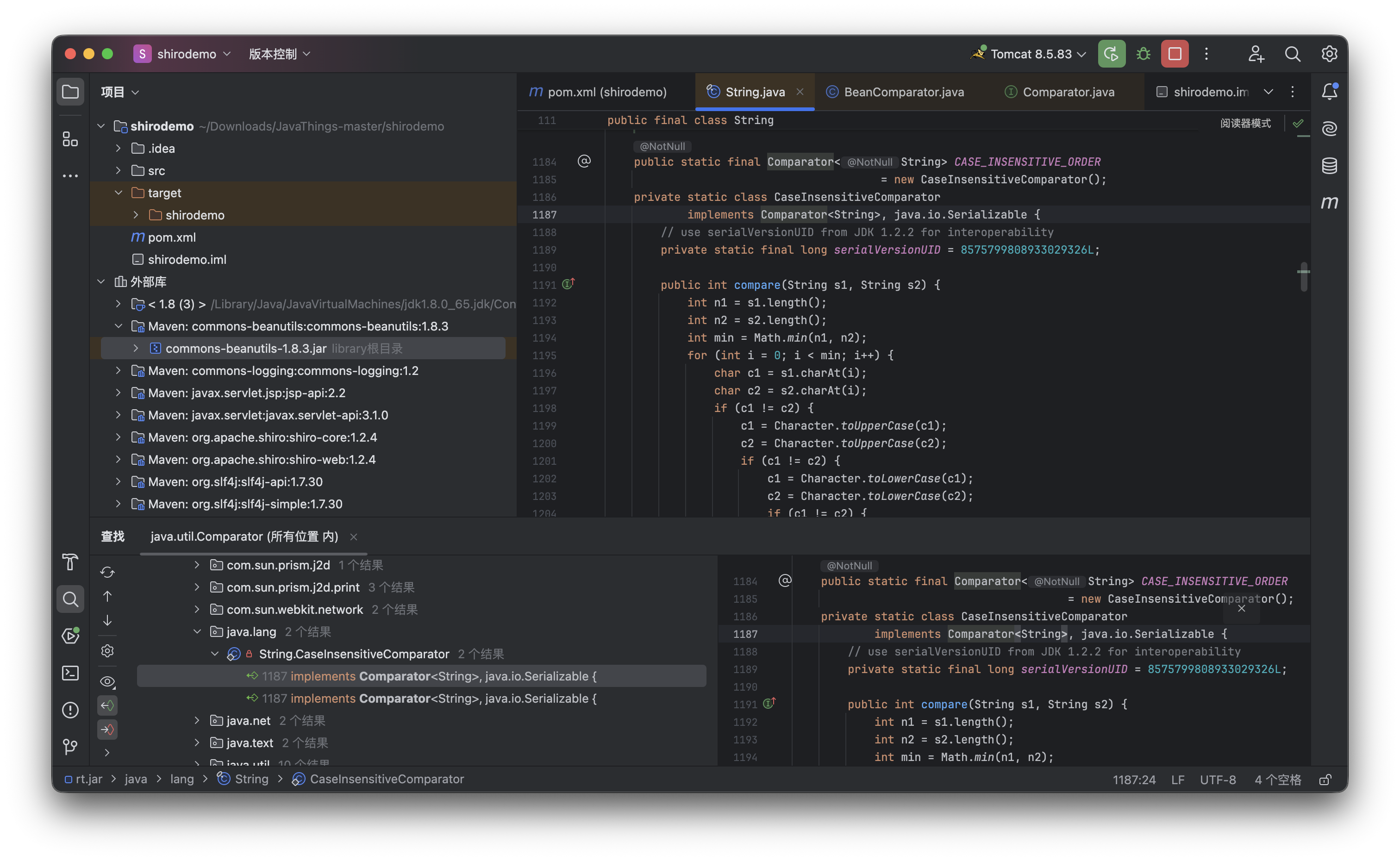Open Tomcat 8.5.83 run configuration dropdown

tap(1031, 54)
